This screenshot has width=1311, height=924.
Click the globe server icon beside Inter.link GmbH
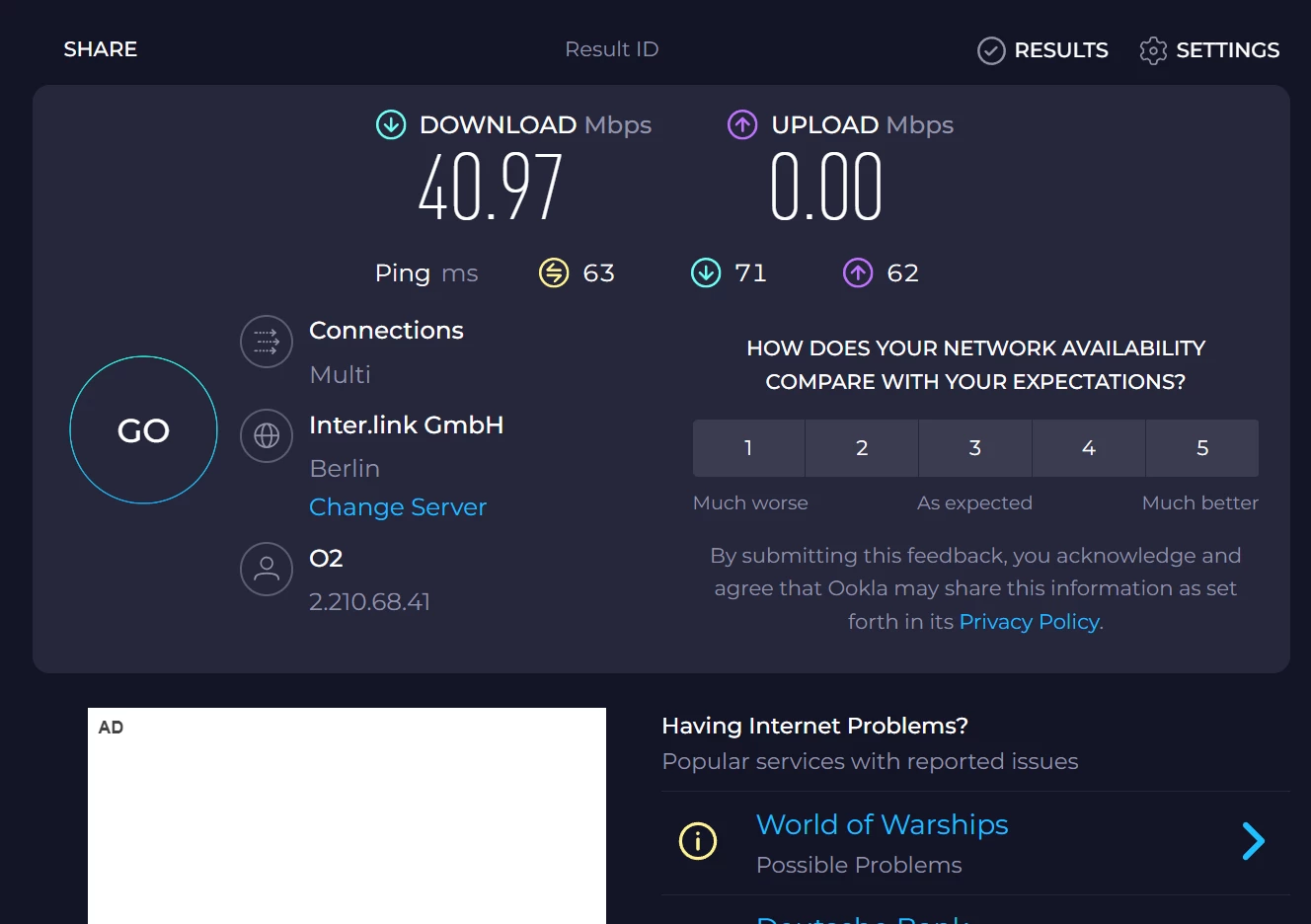[267, 435]
